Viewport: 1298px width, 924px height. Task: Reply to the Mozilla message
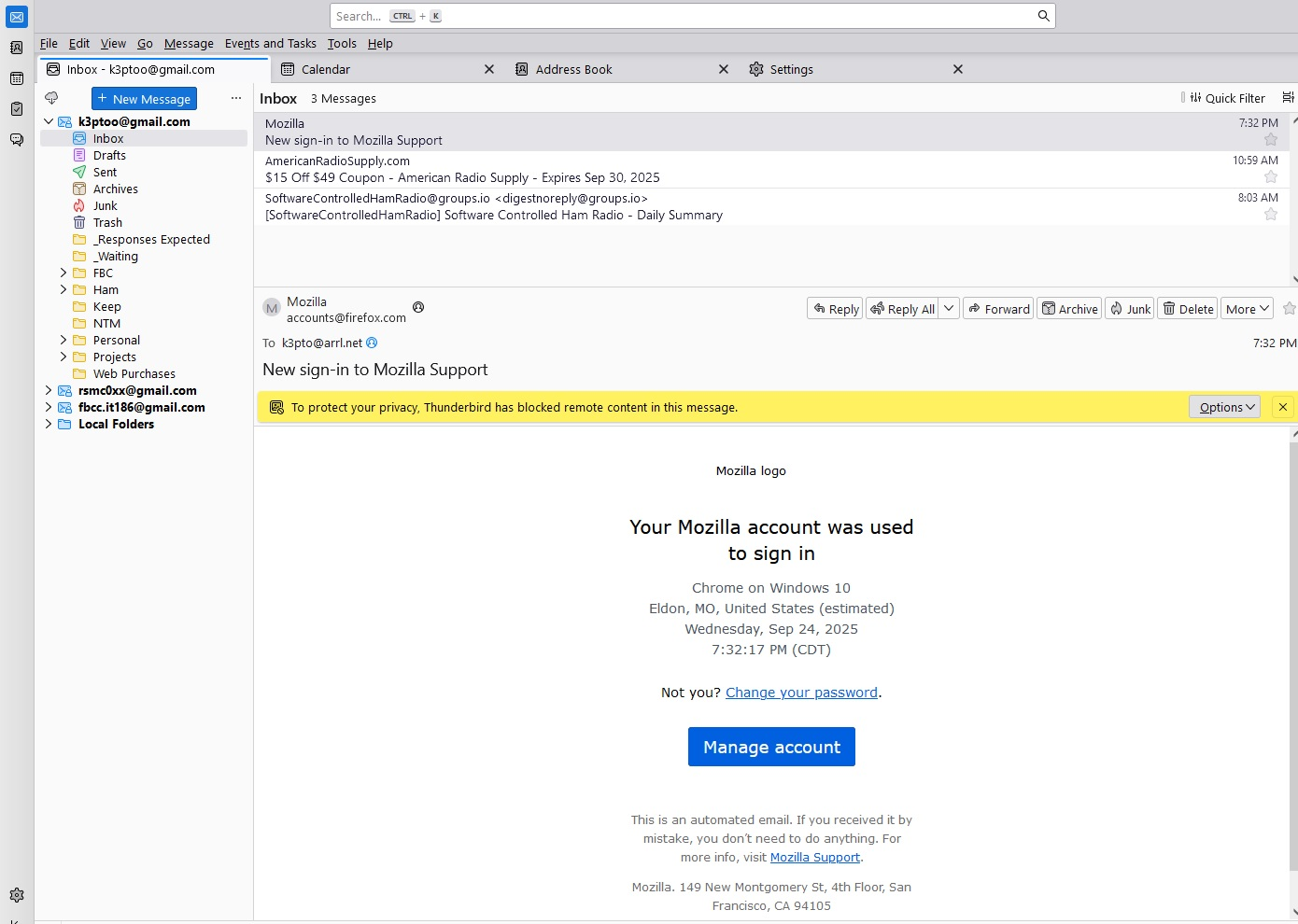835,309
